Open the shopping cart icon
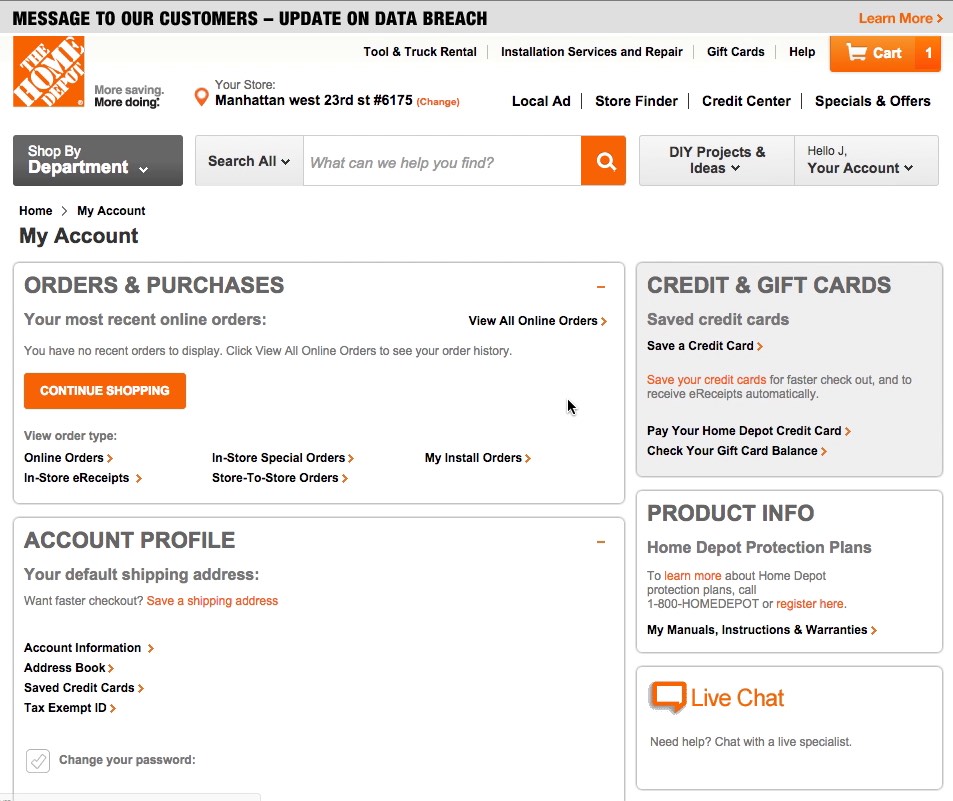The width and height of the screenshot is (953, 801). point(856,53)
